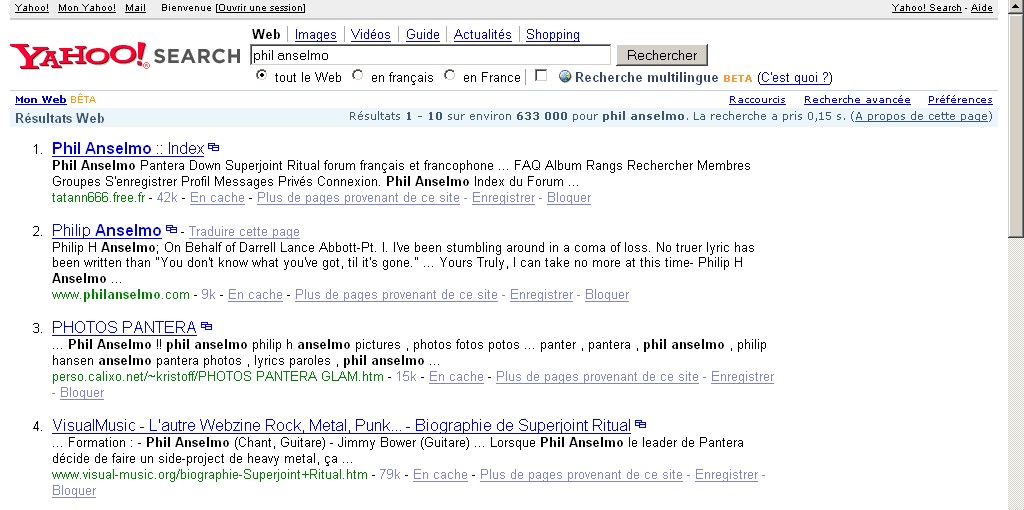The height and width of the screenshot is (510, 1024).
Task: Click Enregistrer for perso.calixo.net result
Action: pyautogui.click(x=743, y=376)
